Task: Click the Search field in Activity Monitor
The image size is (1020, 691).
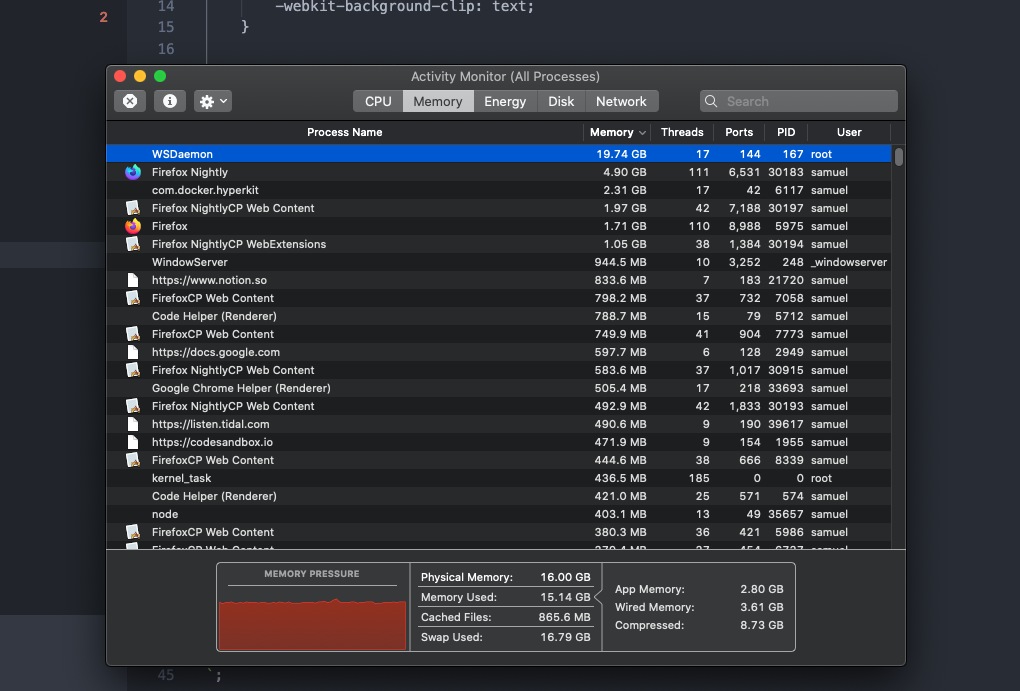Action: 799,101
